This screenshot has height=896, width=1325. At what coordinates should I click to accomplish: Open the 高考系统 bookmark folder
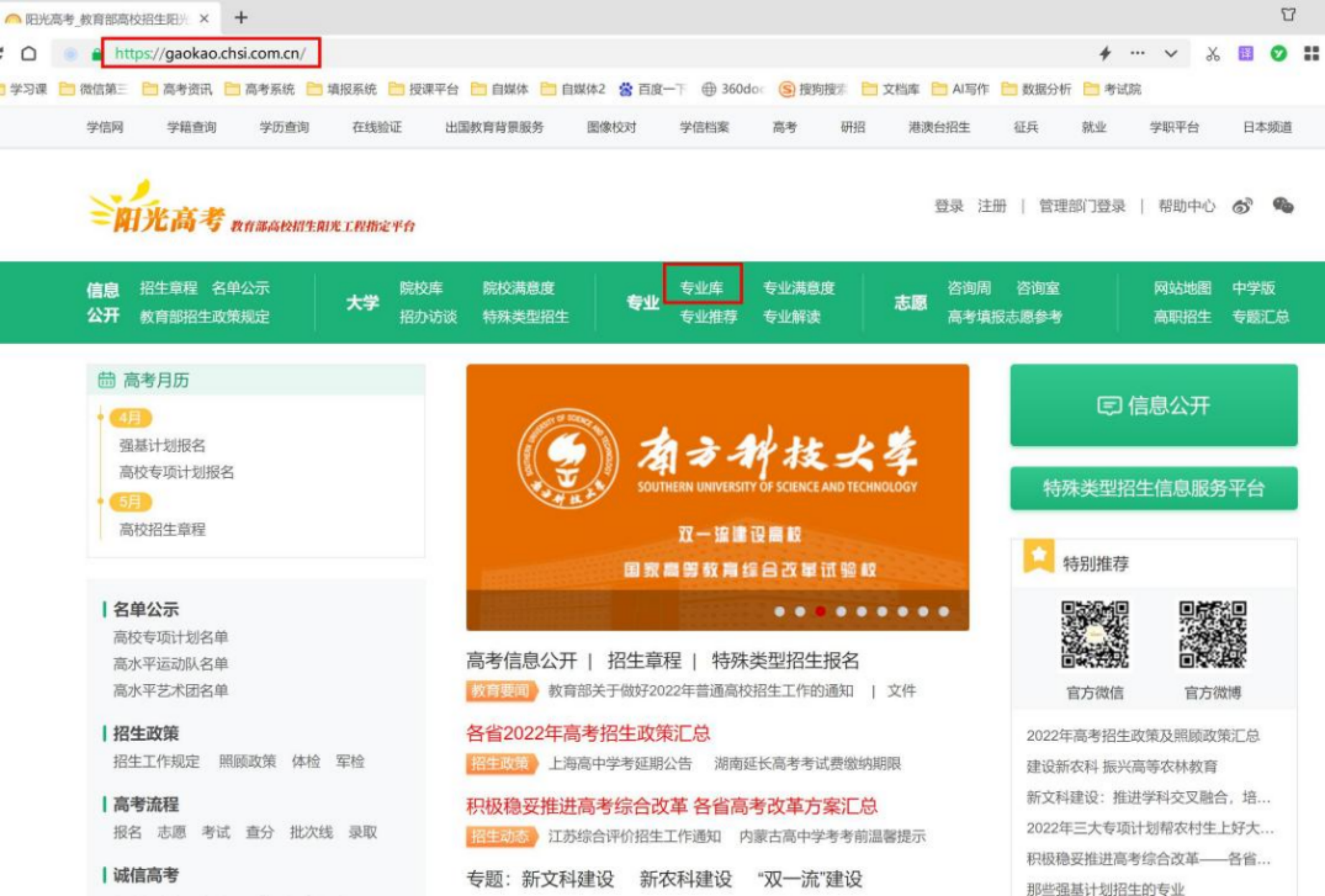[260, 89]
